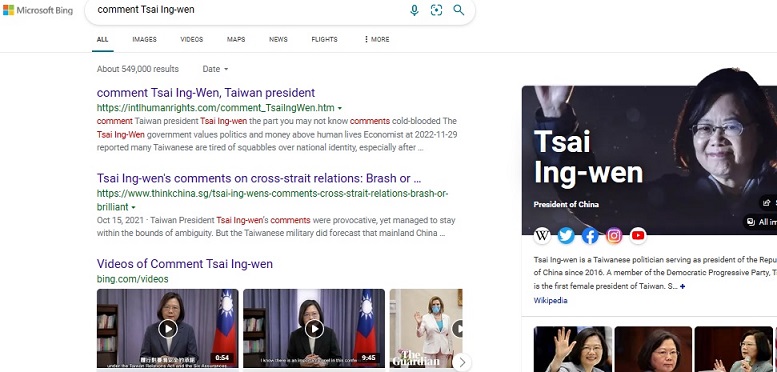Click the magnifying glass search icon
The image size is (777, 372).
click(x=459, y=10)
